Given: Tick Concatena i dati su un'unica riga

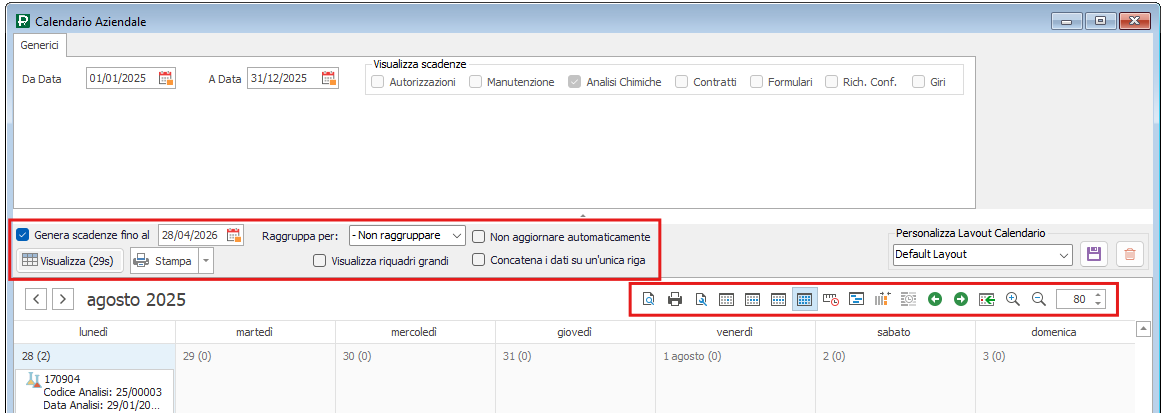Looking at the screenshot, I should point(479,261).
